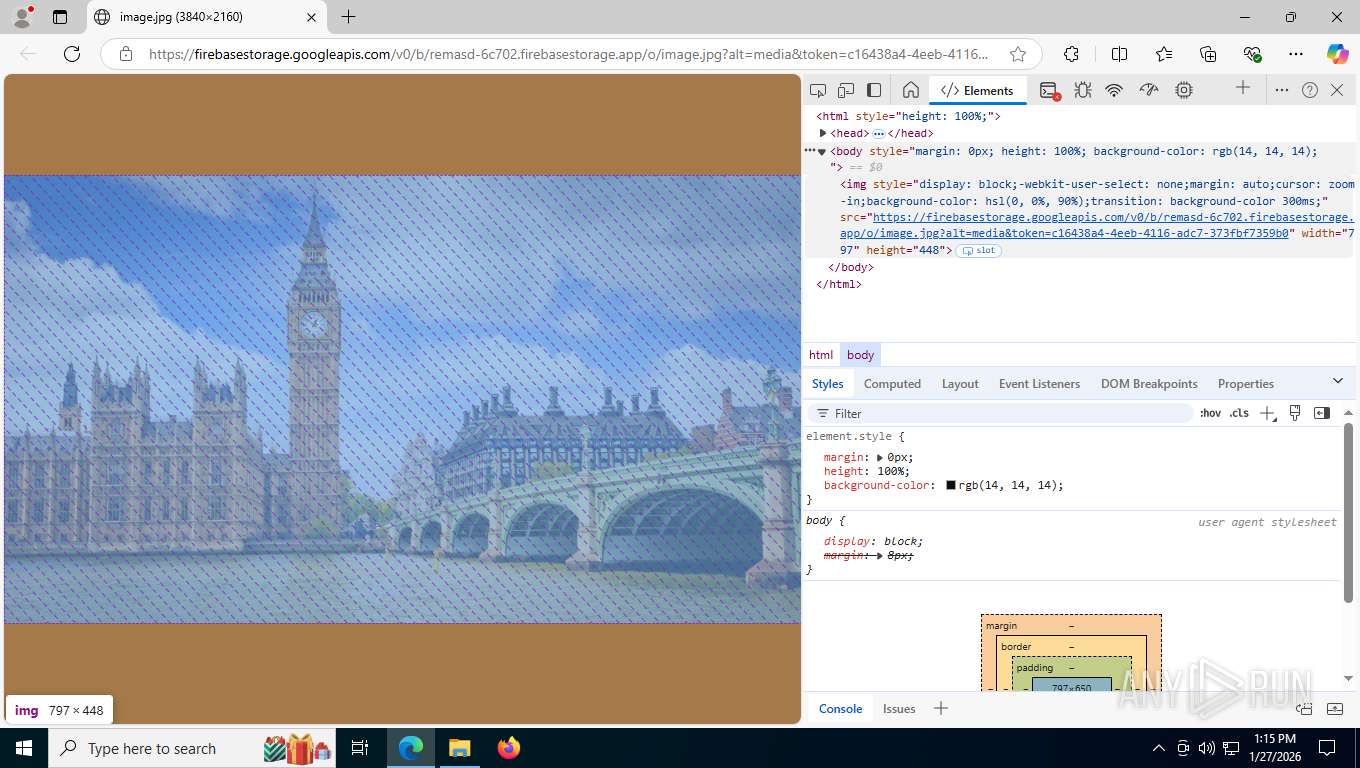The width and height of the screenshot is (1360, 768).
Task: Open File Explorer from the taskbar
Action: point(460,748)
